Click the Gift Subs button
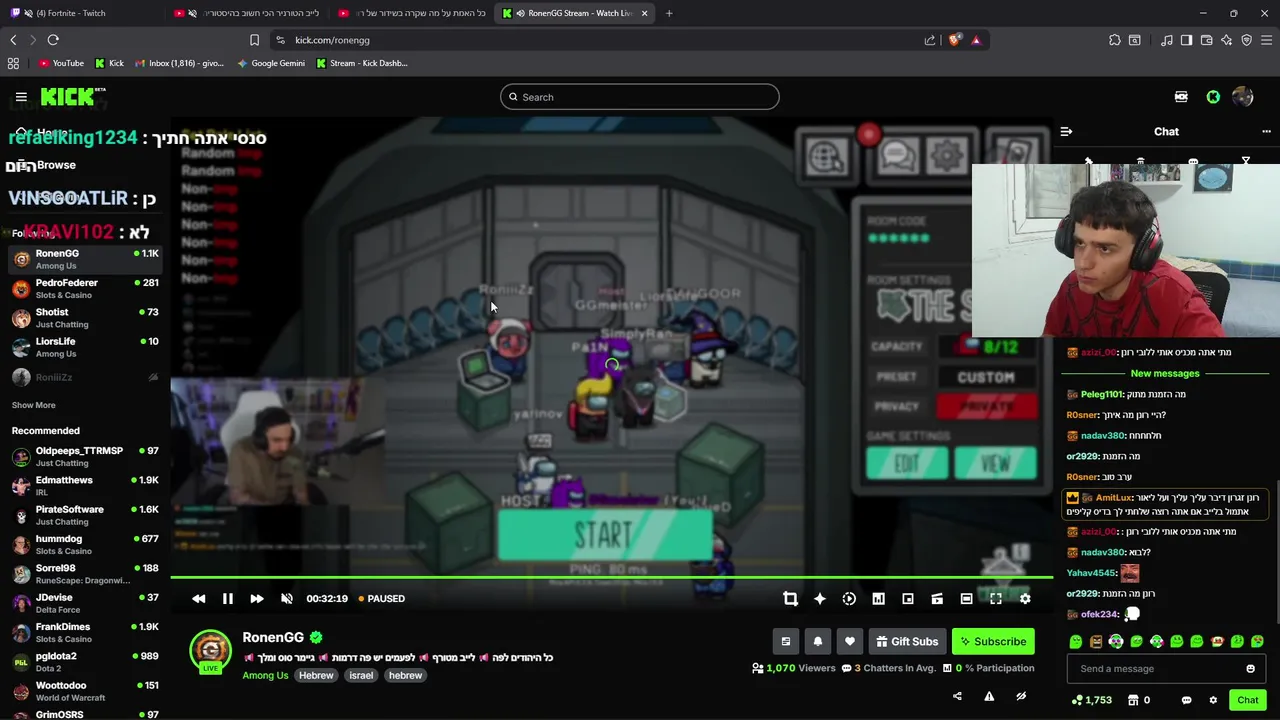The image size is (1280, 720). [907, 642]
